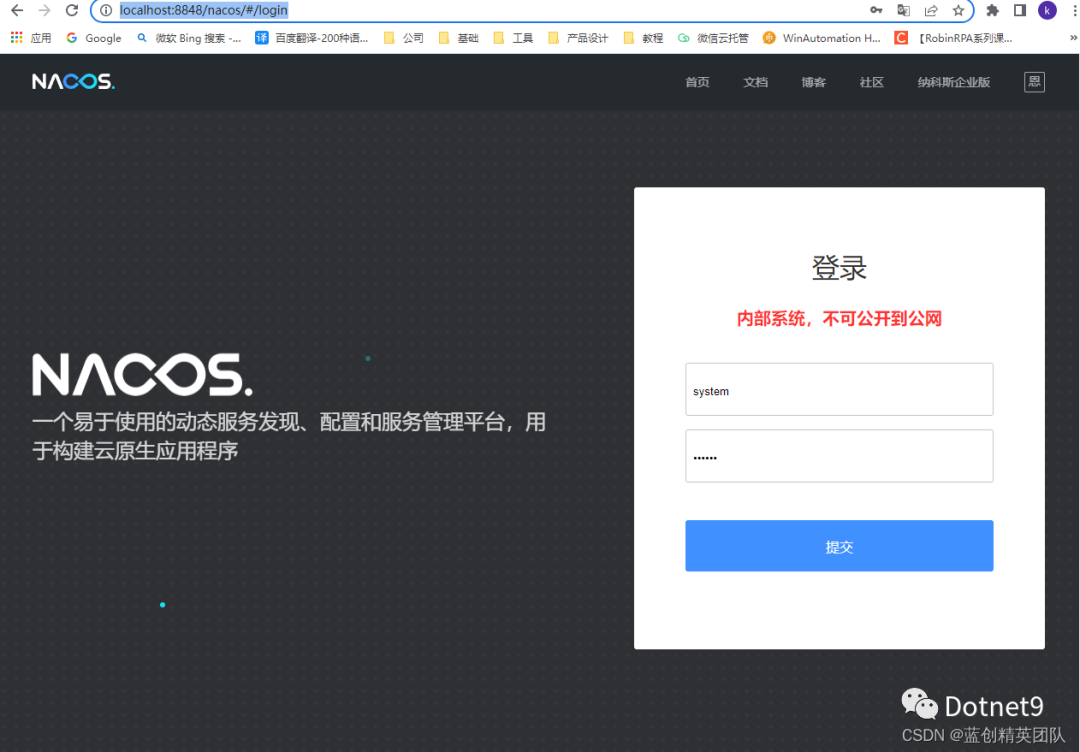Viewport: 1080px width, 752px height.
Task: Click the NACOS logo in the header
Action: [73, 81]
